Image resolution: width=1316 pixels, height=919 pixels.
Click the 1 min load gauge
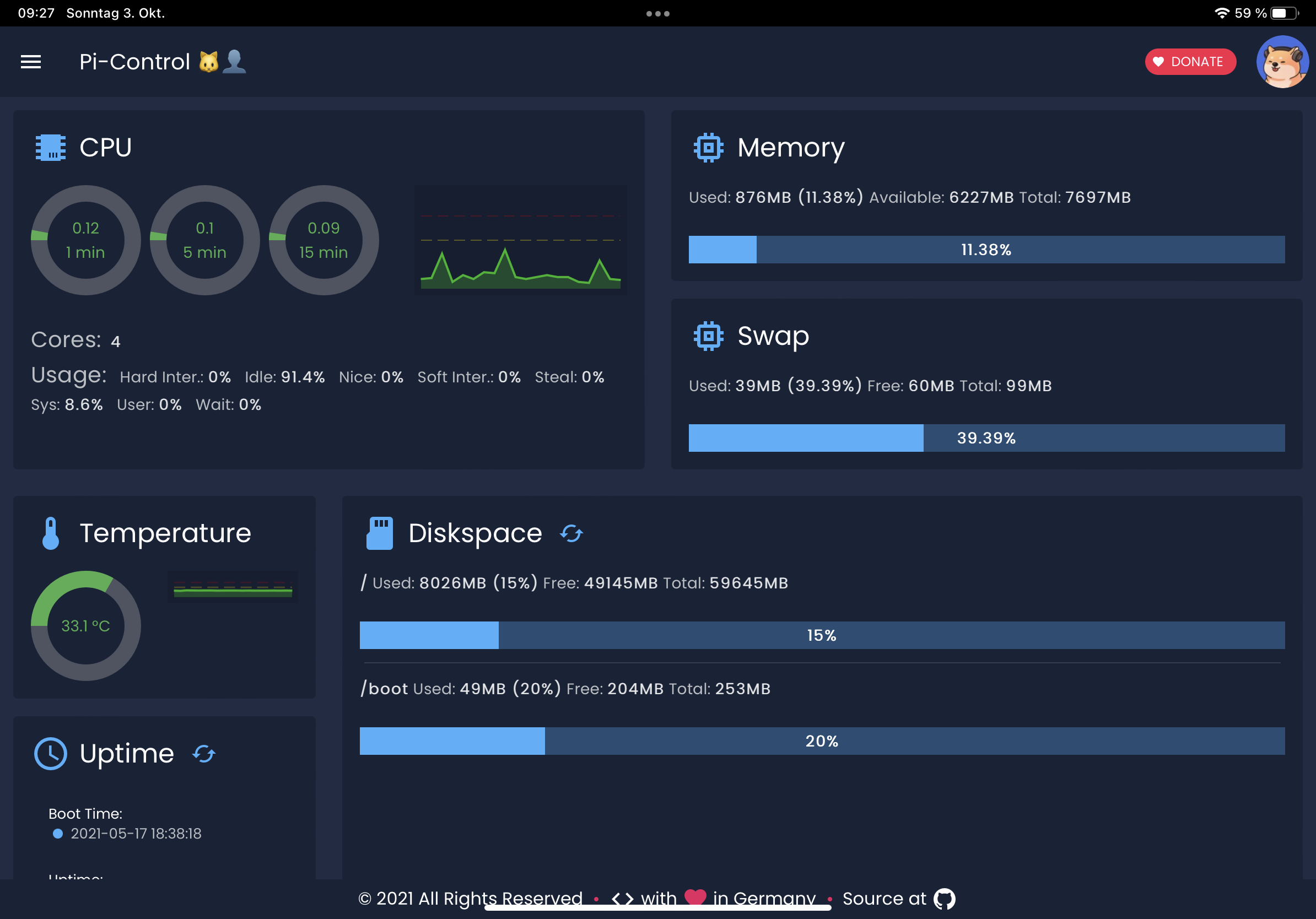coord(86,240)
